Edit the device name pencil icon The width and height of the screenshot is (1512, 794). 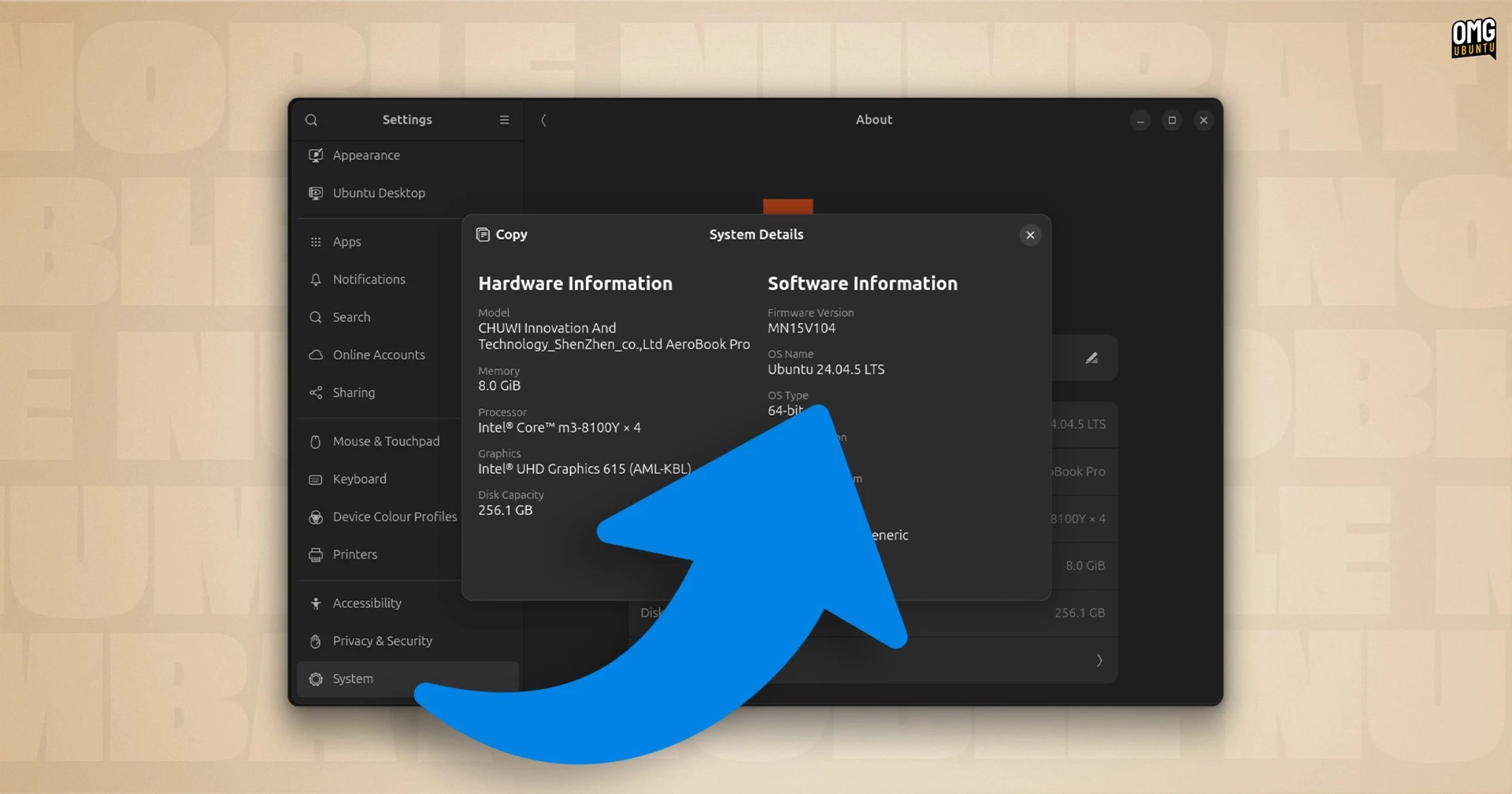[x=1091, y=358]
